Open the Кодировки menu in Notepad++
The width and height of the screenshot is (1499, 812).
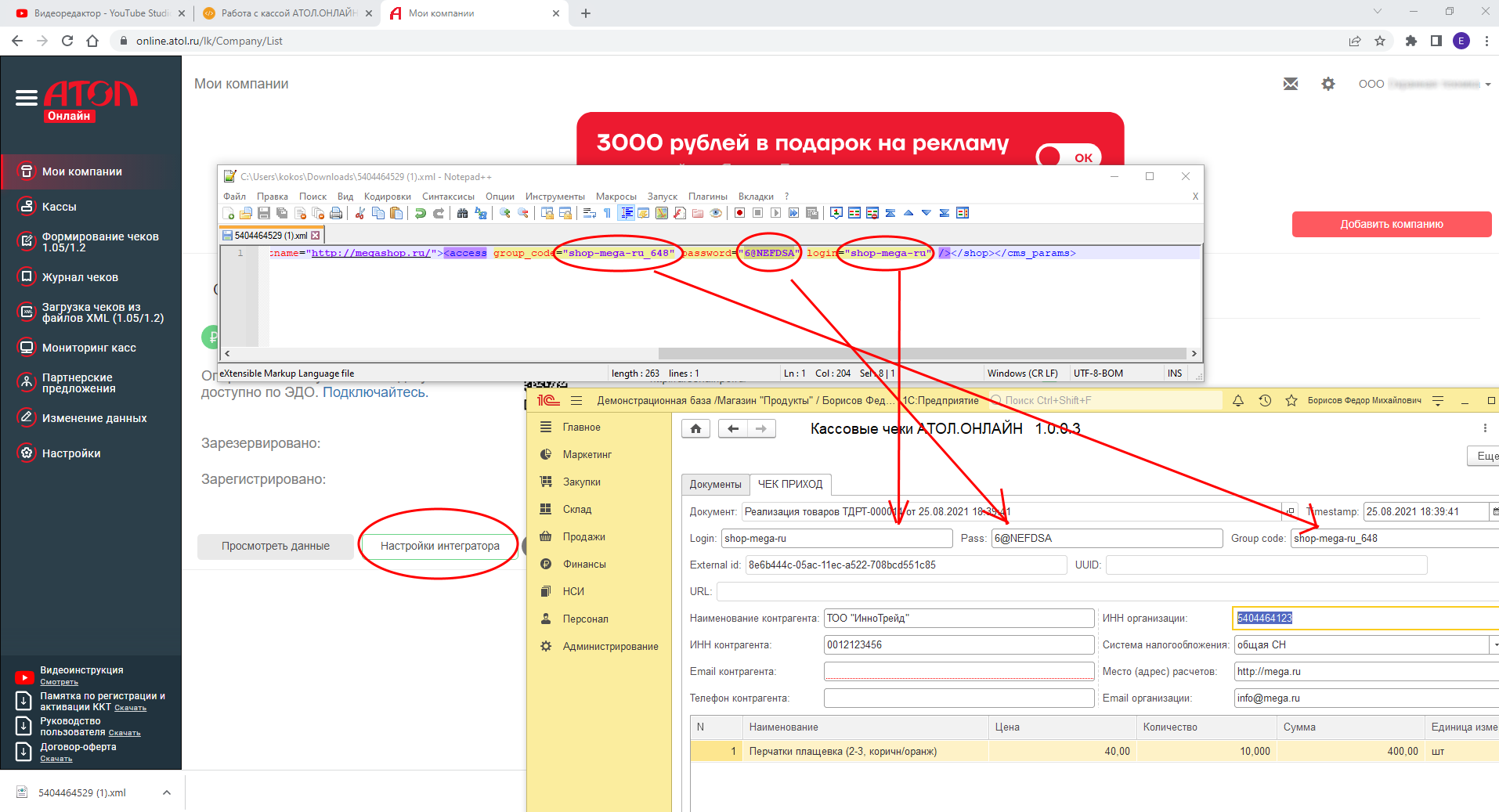tap(387, 197)
